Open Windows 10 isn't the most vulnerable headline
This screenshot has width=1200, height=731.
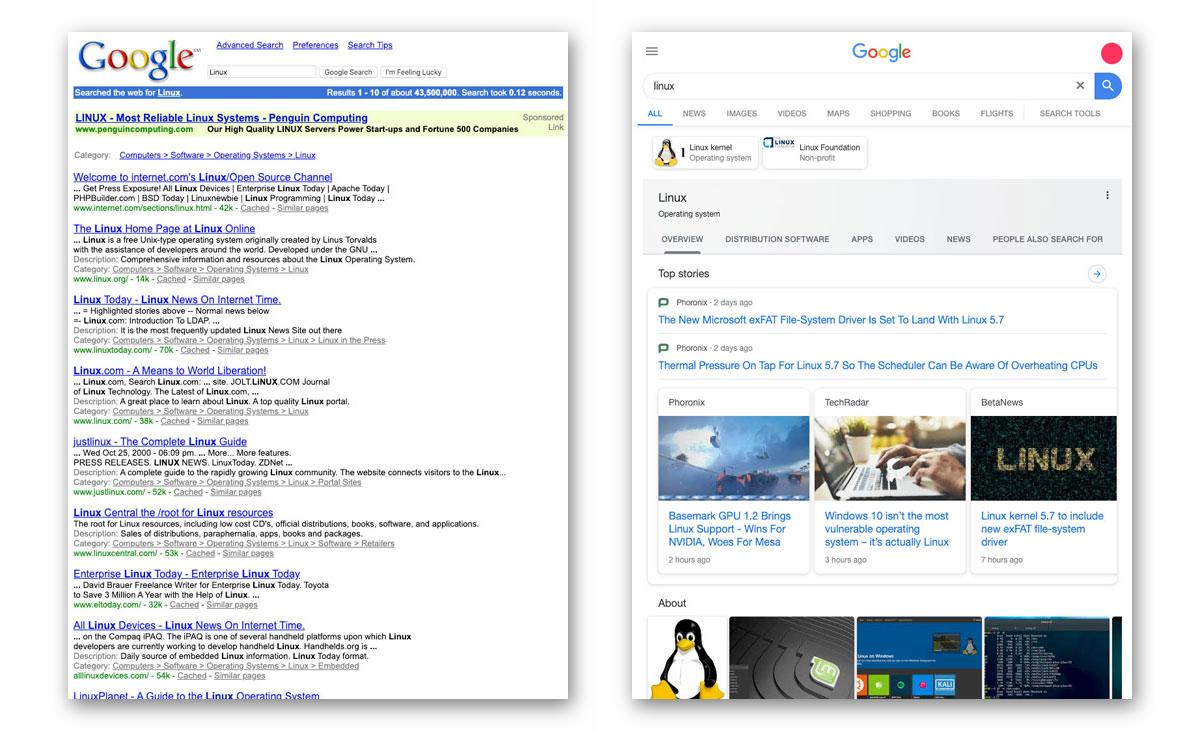point(887,529)
